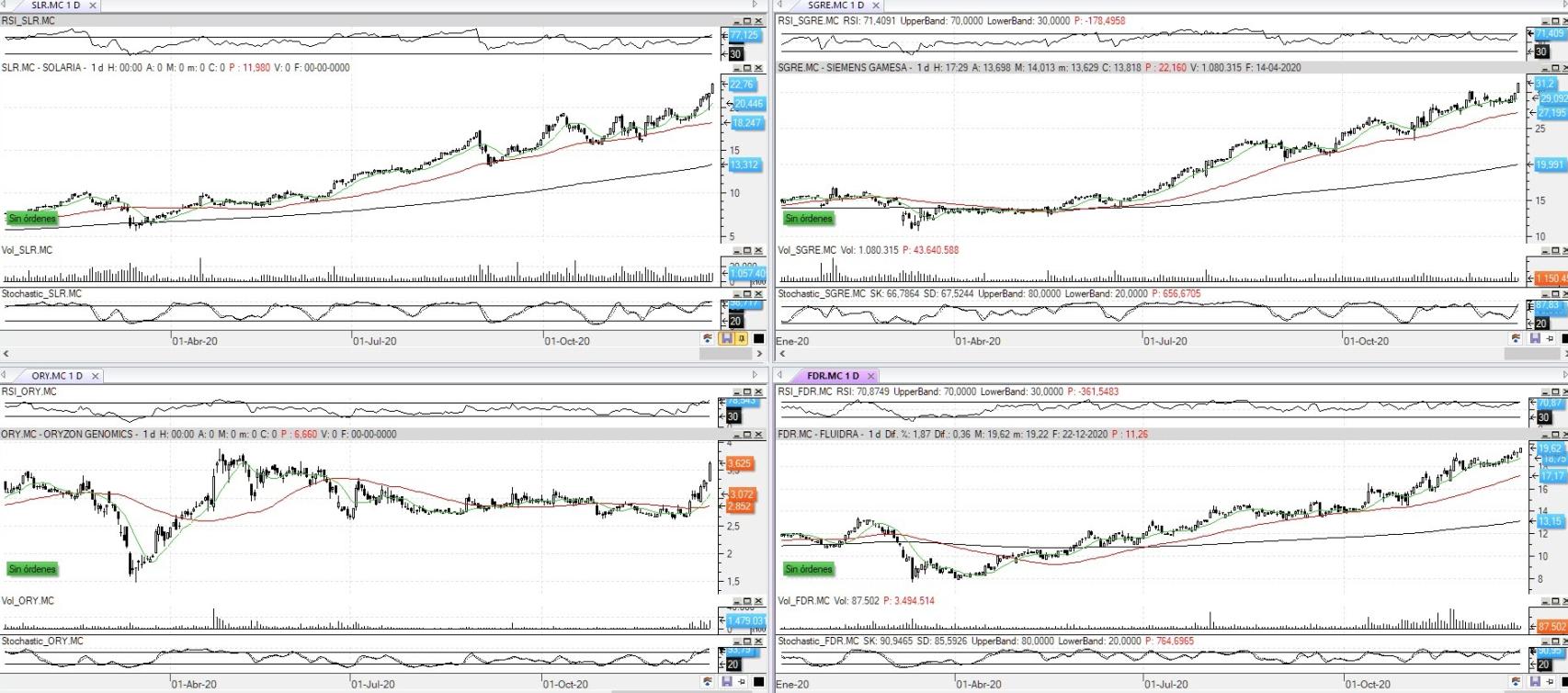Click 'Sin órdenes' label on the Solaria chart

32,219
